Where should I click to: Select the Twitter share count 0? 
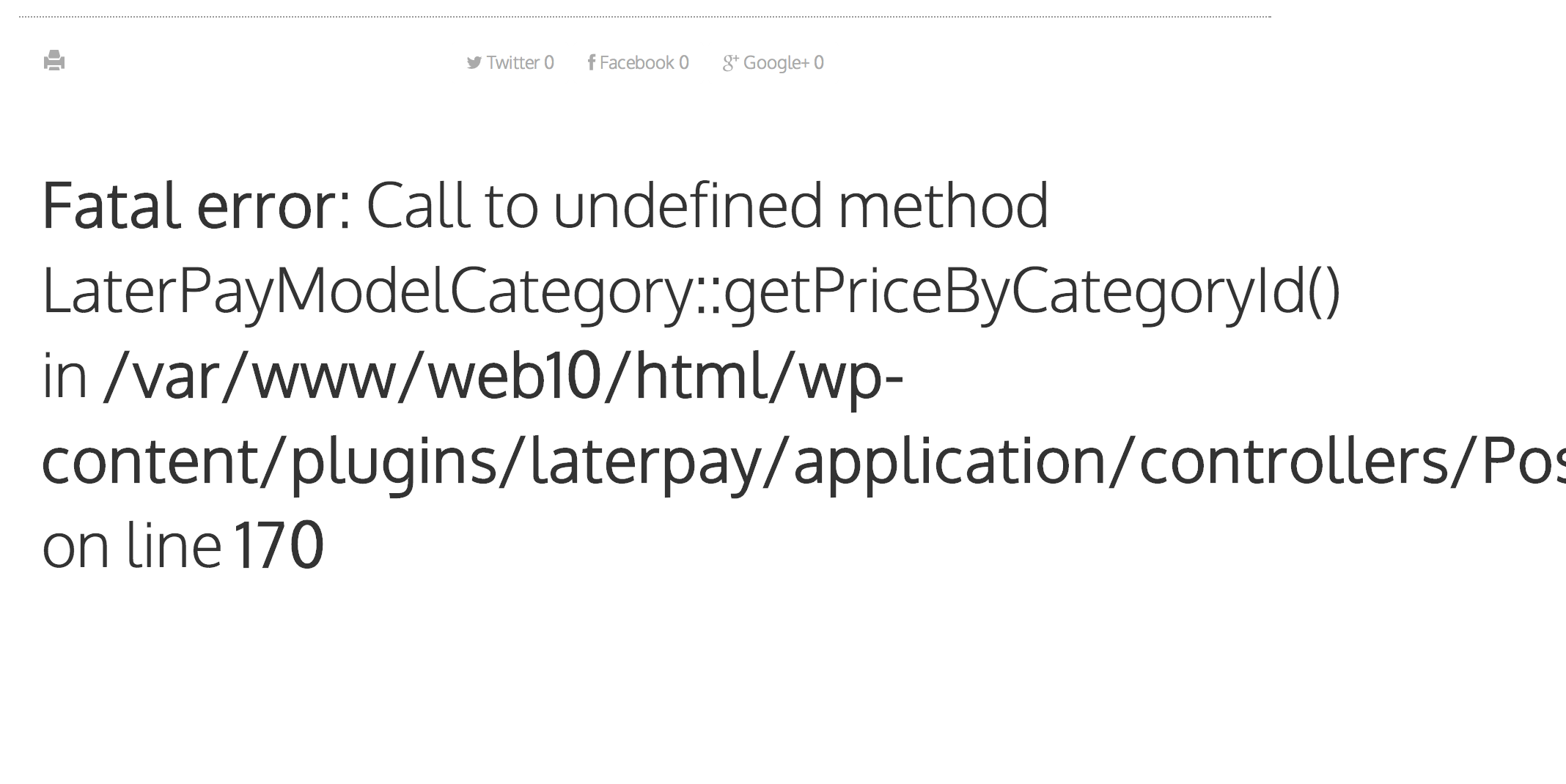(549, 63)
